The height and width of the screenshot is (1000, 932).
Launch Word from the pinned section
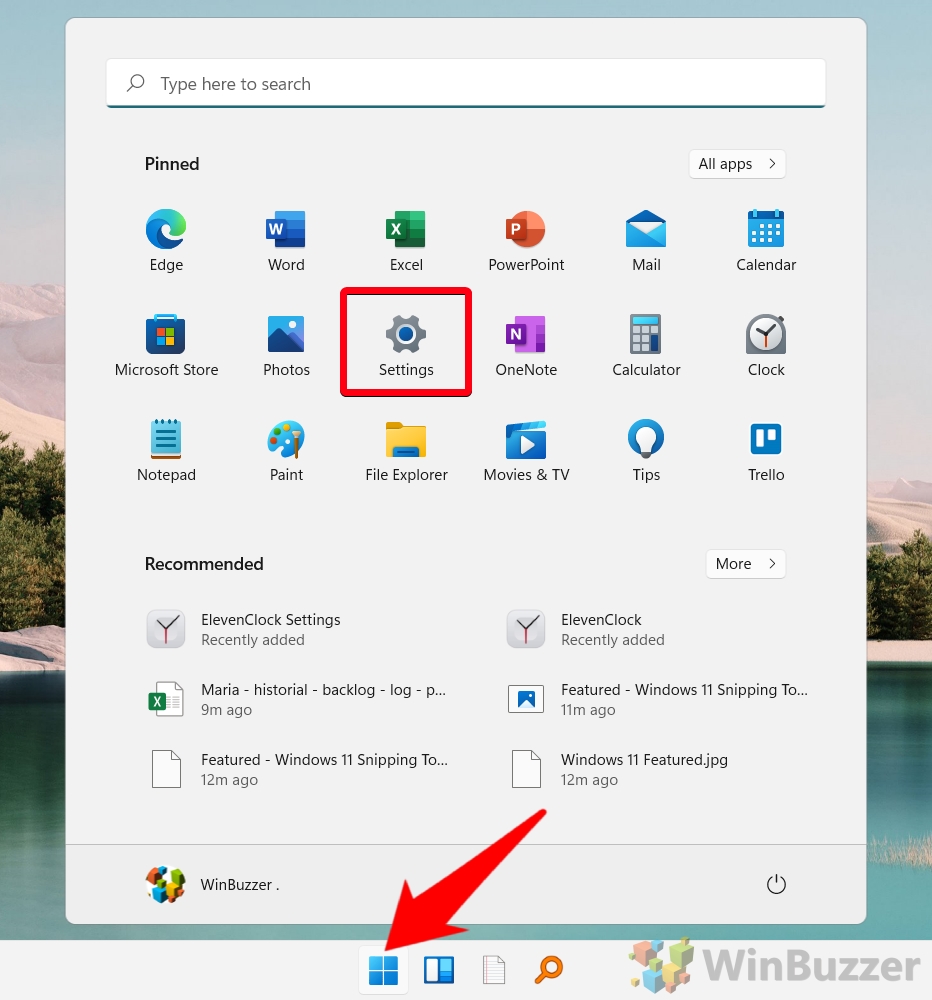point(286,241)
